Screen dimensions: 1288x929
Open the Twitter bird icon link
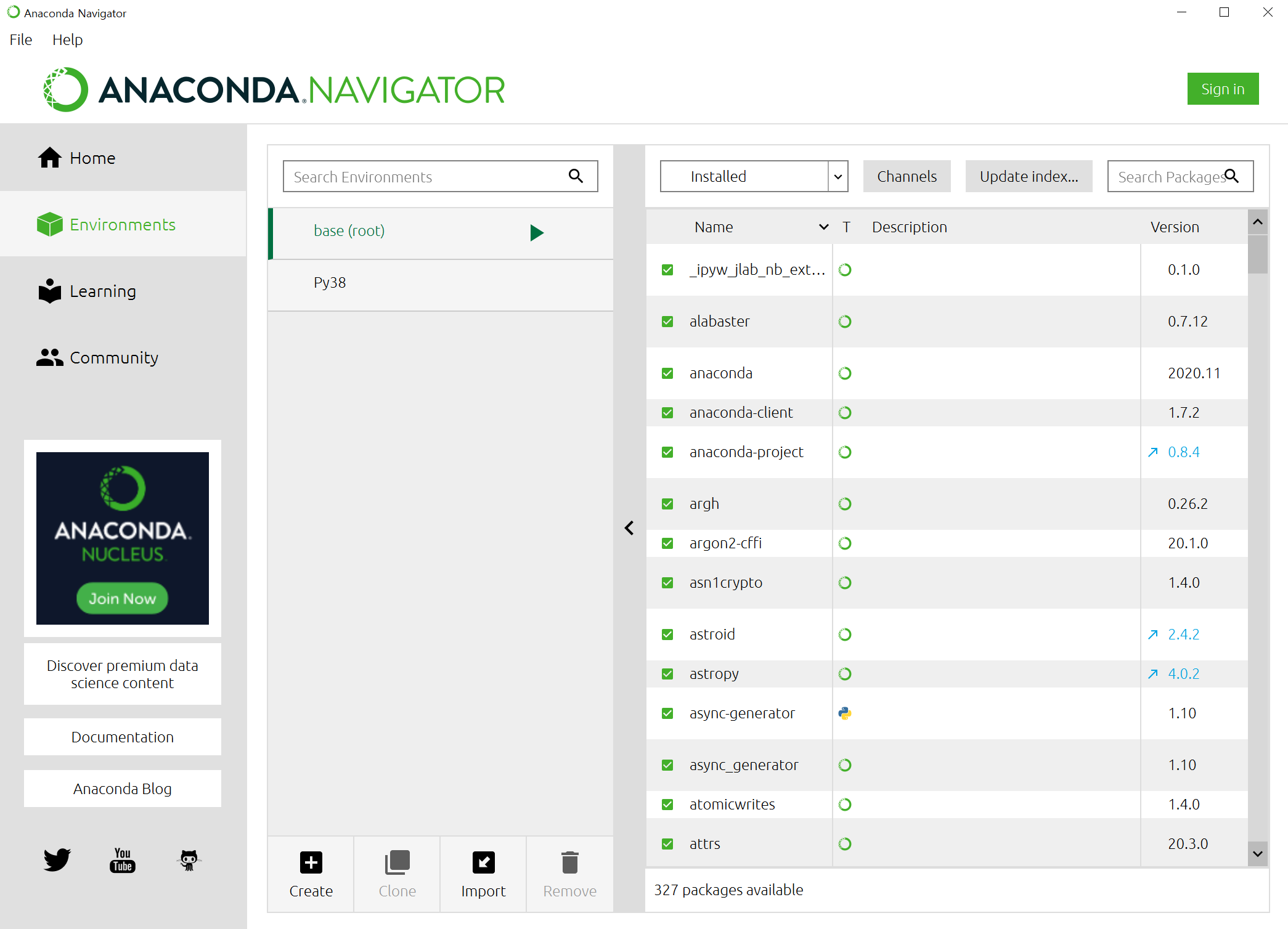(57, 859)
